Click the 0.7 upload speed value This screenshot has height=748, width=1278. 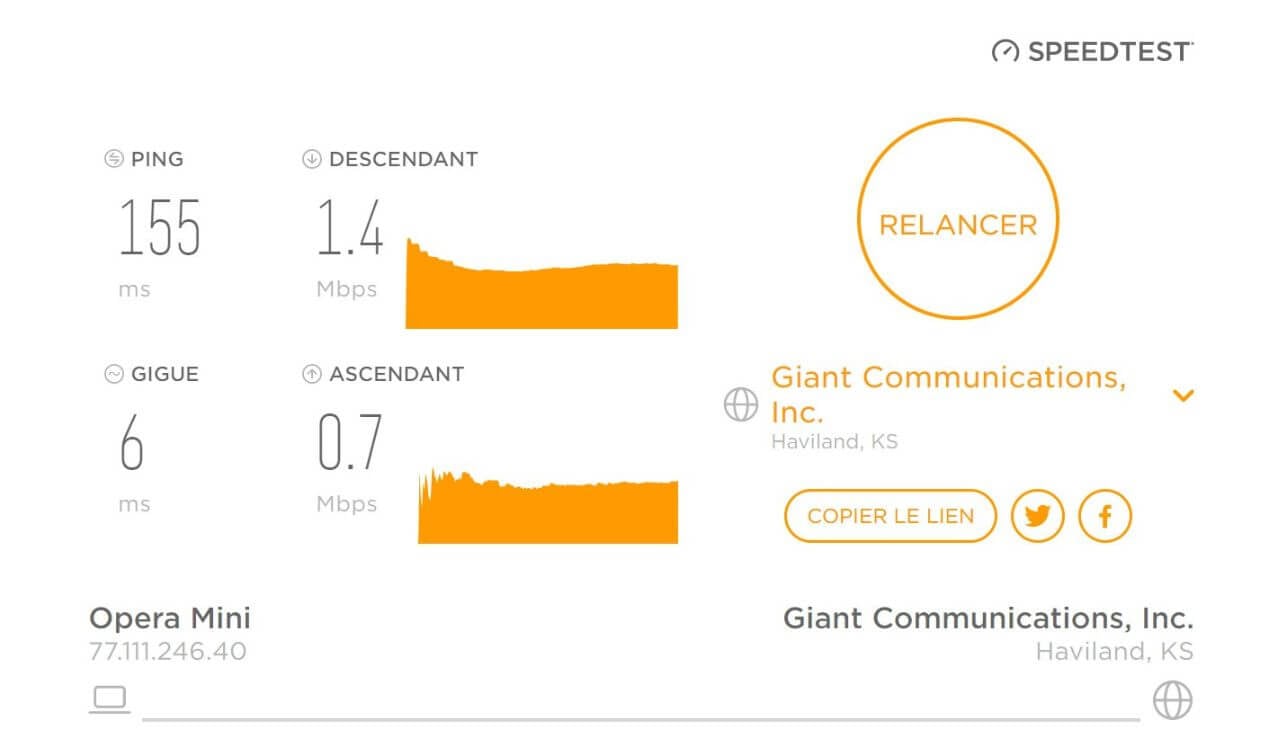click(x=350, y=443)
